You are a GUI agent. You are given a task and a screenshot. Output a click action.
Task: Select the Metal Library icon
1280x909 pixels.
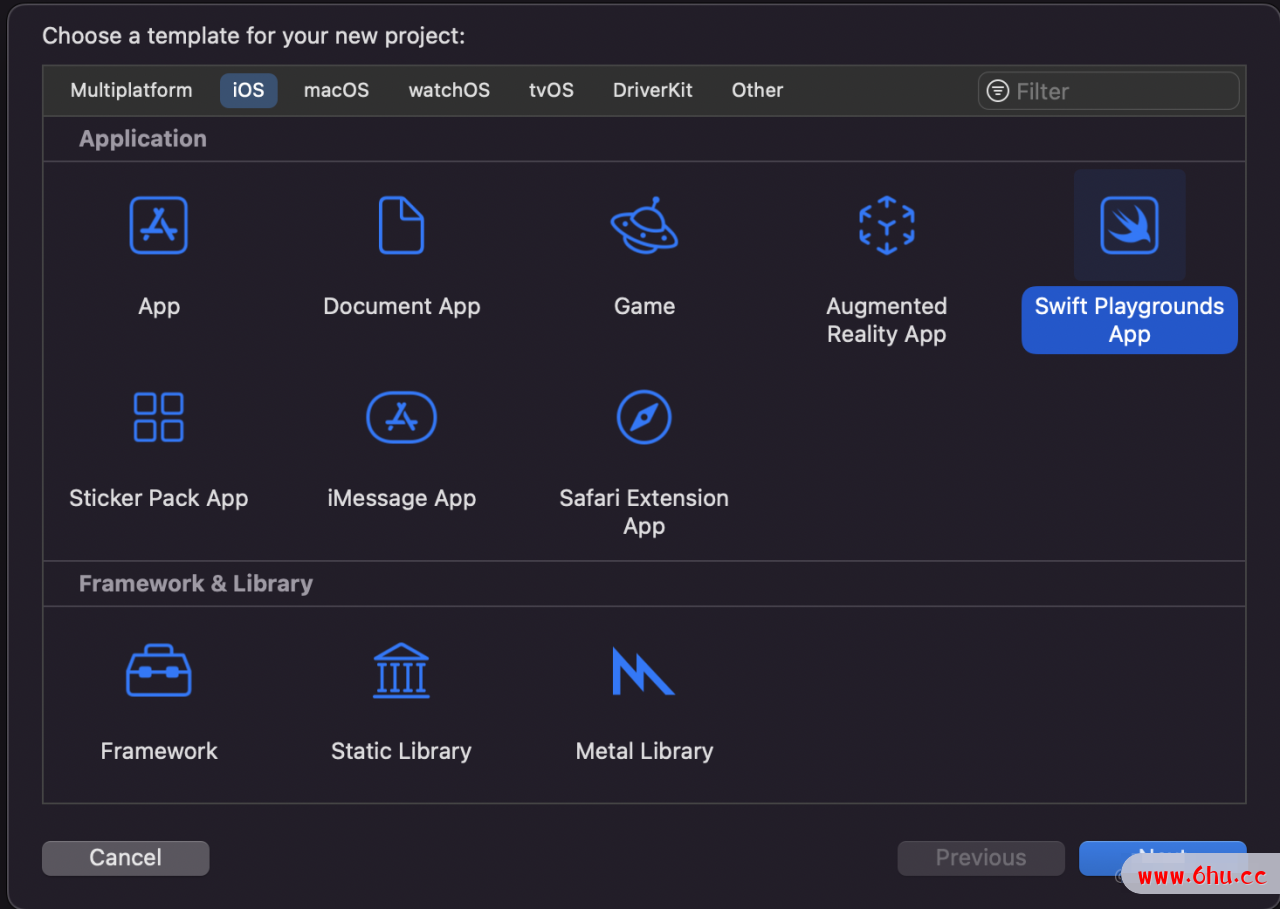point(644,670)
